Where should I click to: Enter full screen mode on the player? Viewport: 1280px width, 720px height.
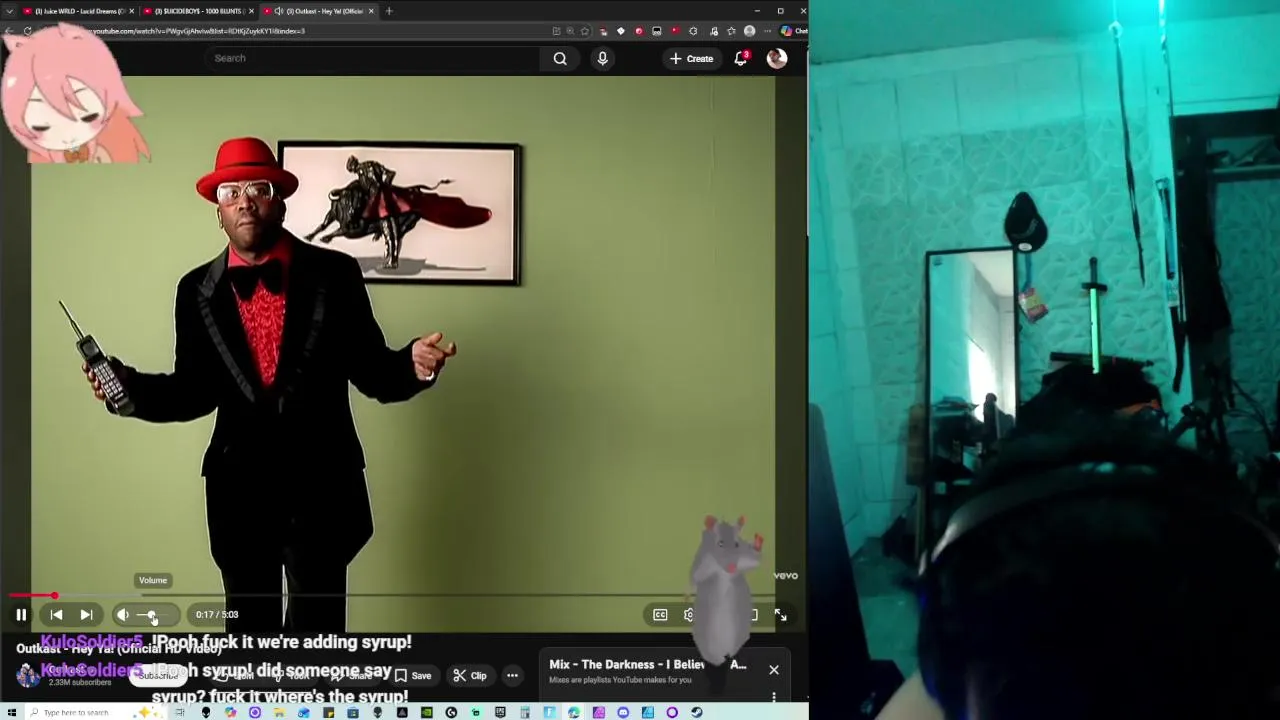pos(781,615)
